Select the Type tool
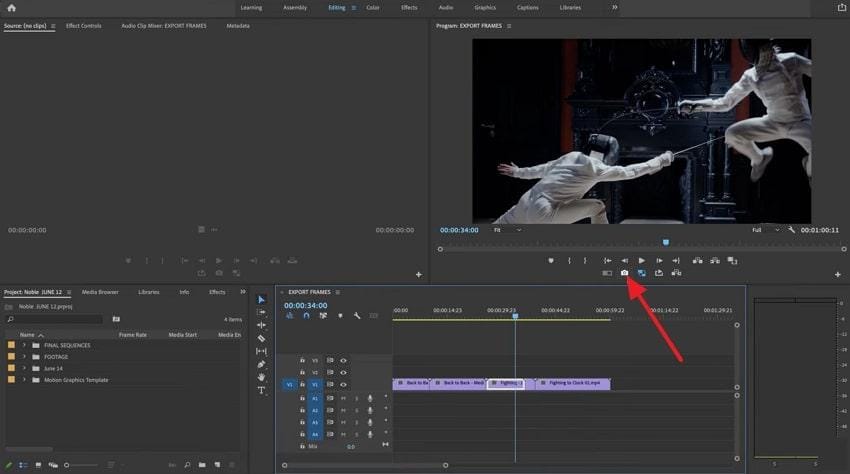Viewport: 850px width, 474px height. [261, 390]
